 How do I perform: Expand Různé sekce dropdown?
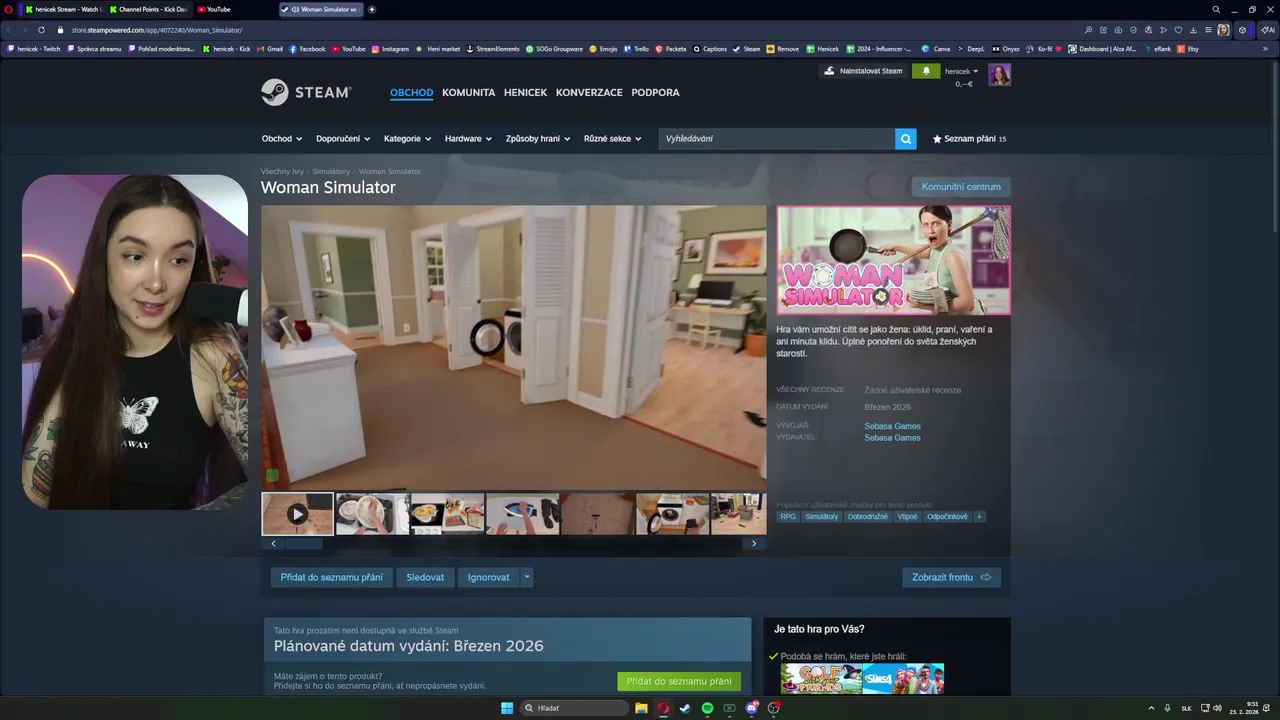(612, 139)
